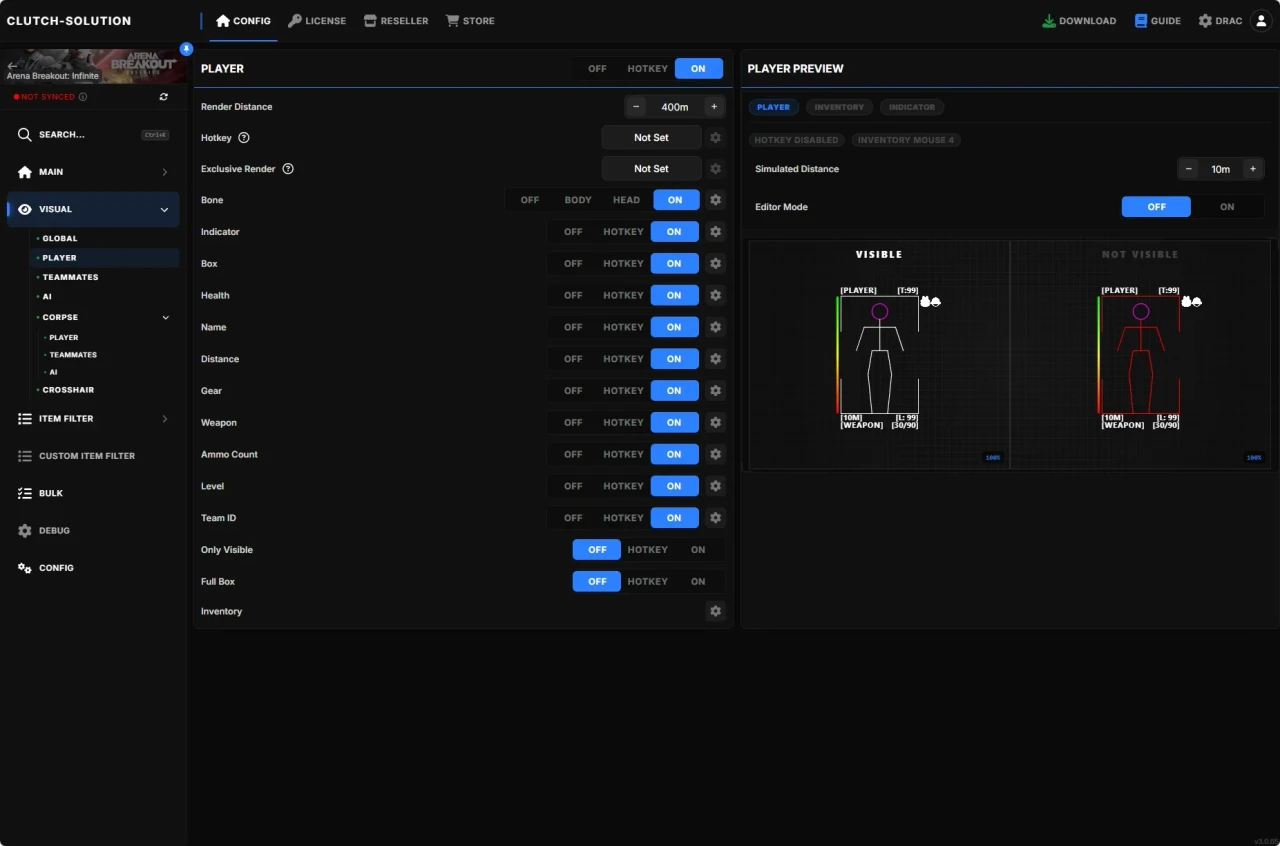Enable the Only Visible option

[698, 549]
